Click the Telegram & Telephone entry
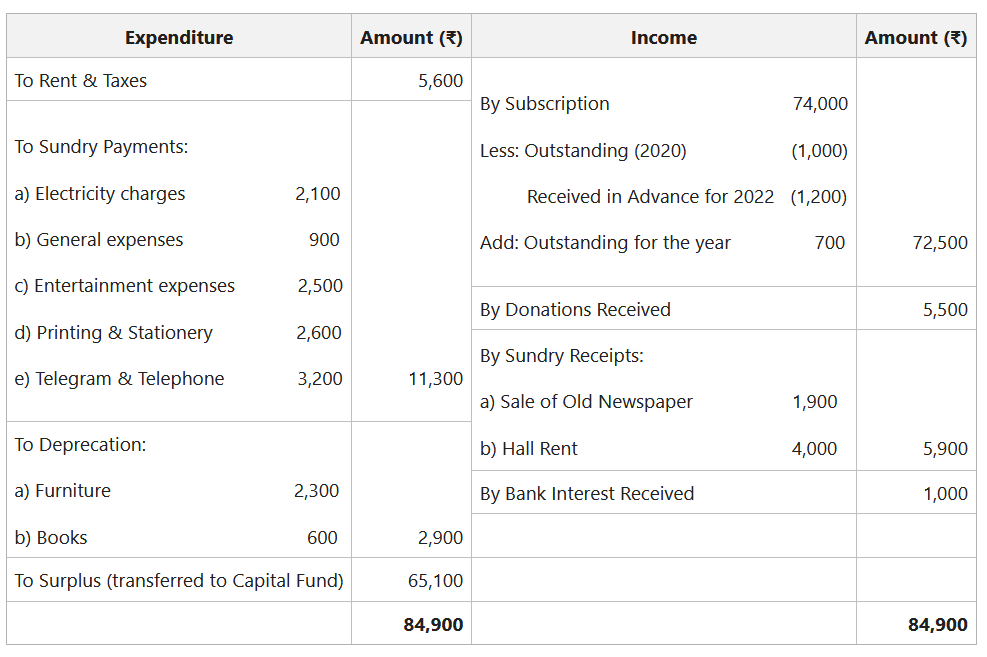Viewport: 987px width, 657px height. point(120,379)
